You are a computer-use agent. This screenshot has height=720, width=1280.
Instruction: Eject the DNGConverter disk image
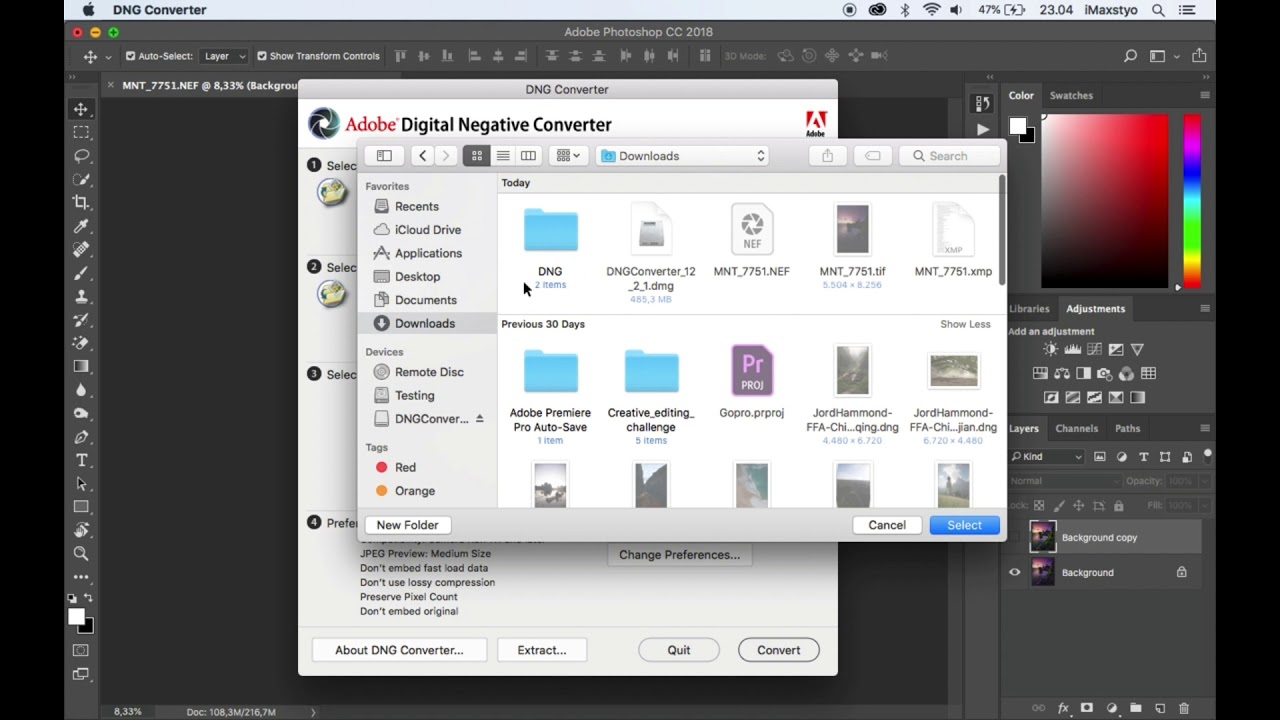[x=479, y=419]
